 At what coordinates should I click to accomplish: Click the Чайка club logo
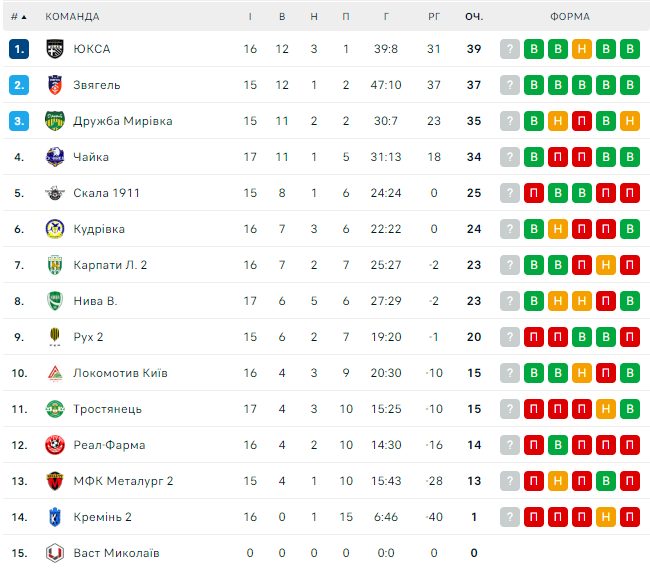(x=55, y=157)
